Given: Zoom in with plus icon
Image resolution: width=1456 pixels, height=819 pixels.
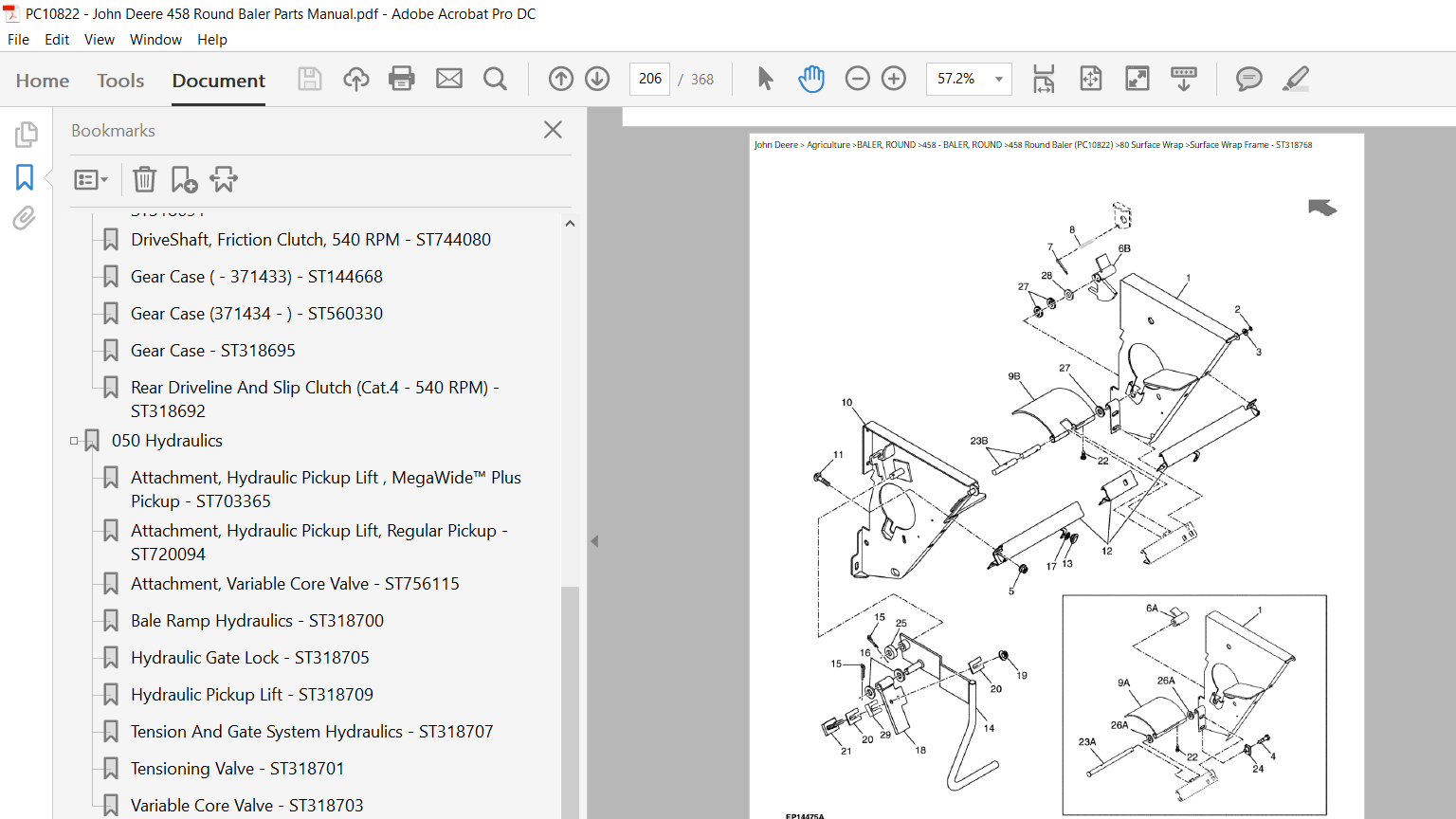Looking at the screenshot, I should point(894,79).
